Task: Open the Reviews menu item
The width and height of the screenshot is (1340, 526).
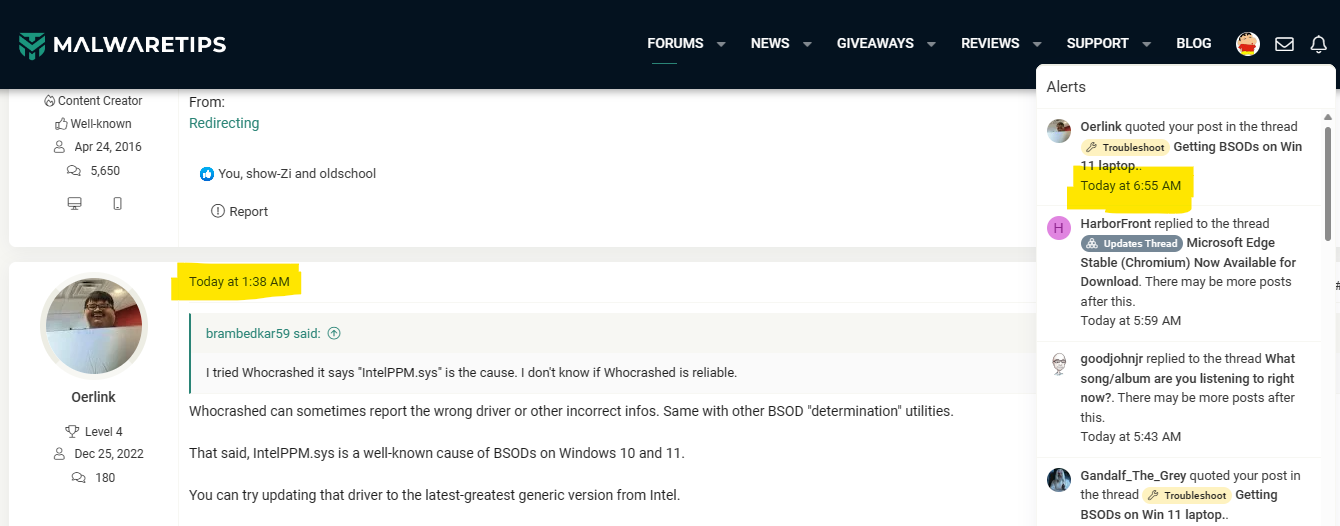Action: (989, 44)
